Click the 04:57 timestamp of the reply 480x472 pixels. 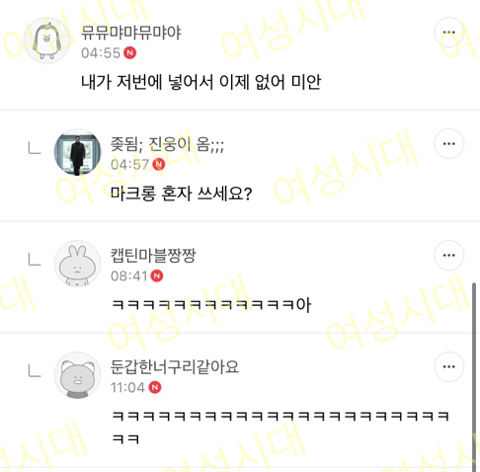coord(130,164)
